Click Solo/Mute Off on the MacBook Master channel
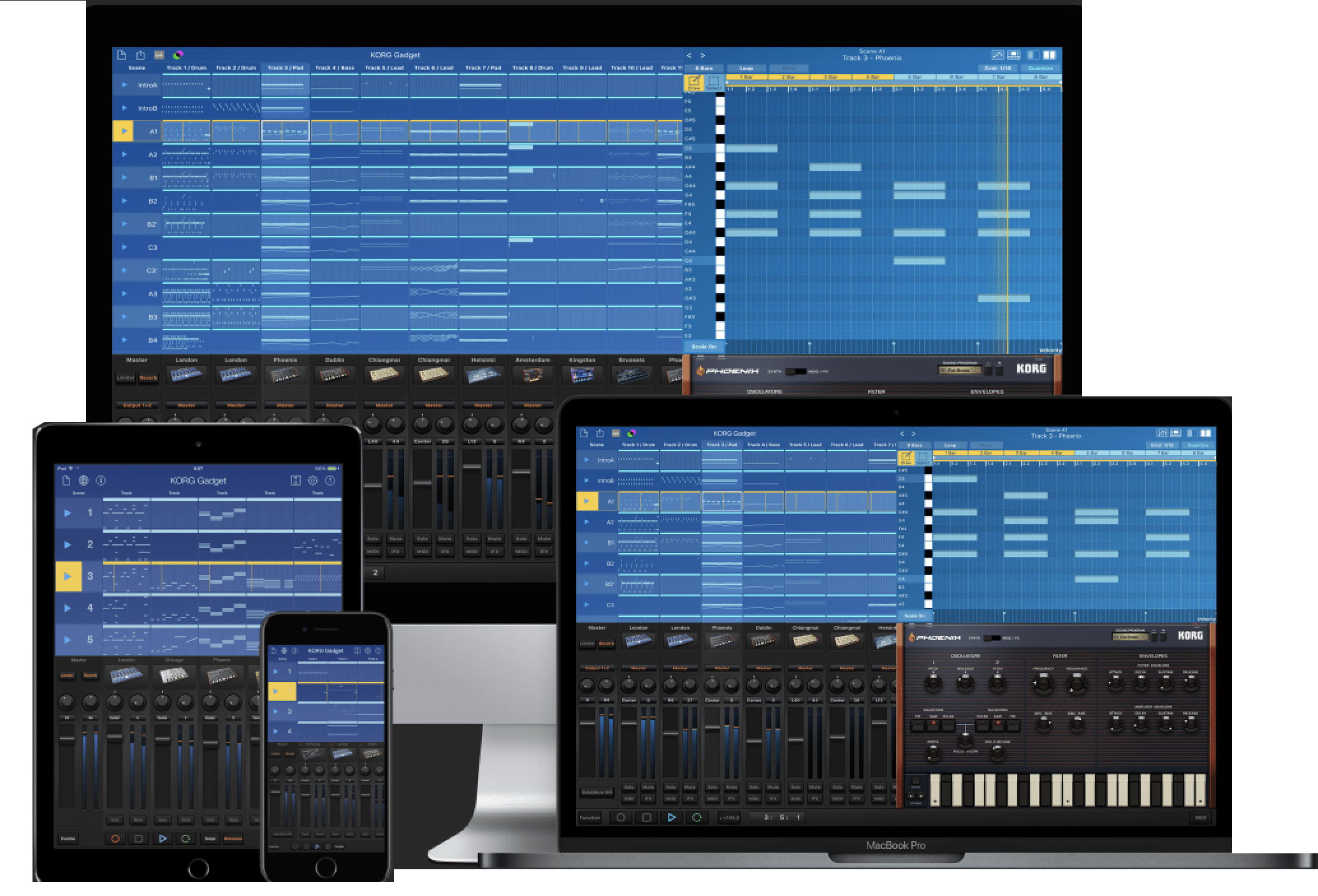Image resolution: width=1318 pixels, height=896 pixels. click(x=597, y=792)
